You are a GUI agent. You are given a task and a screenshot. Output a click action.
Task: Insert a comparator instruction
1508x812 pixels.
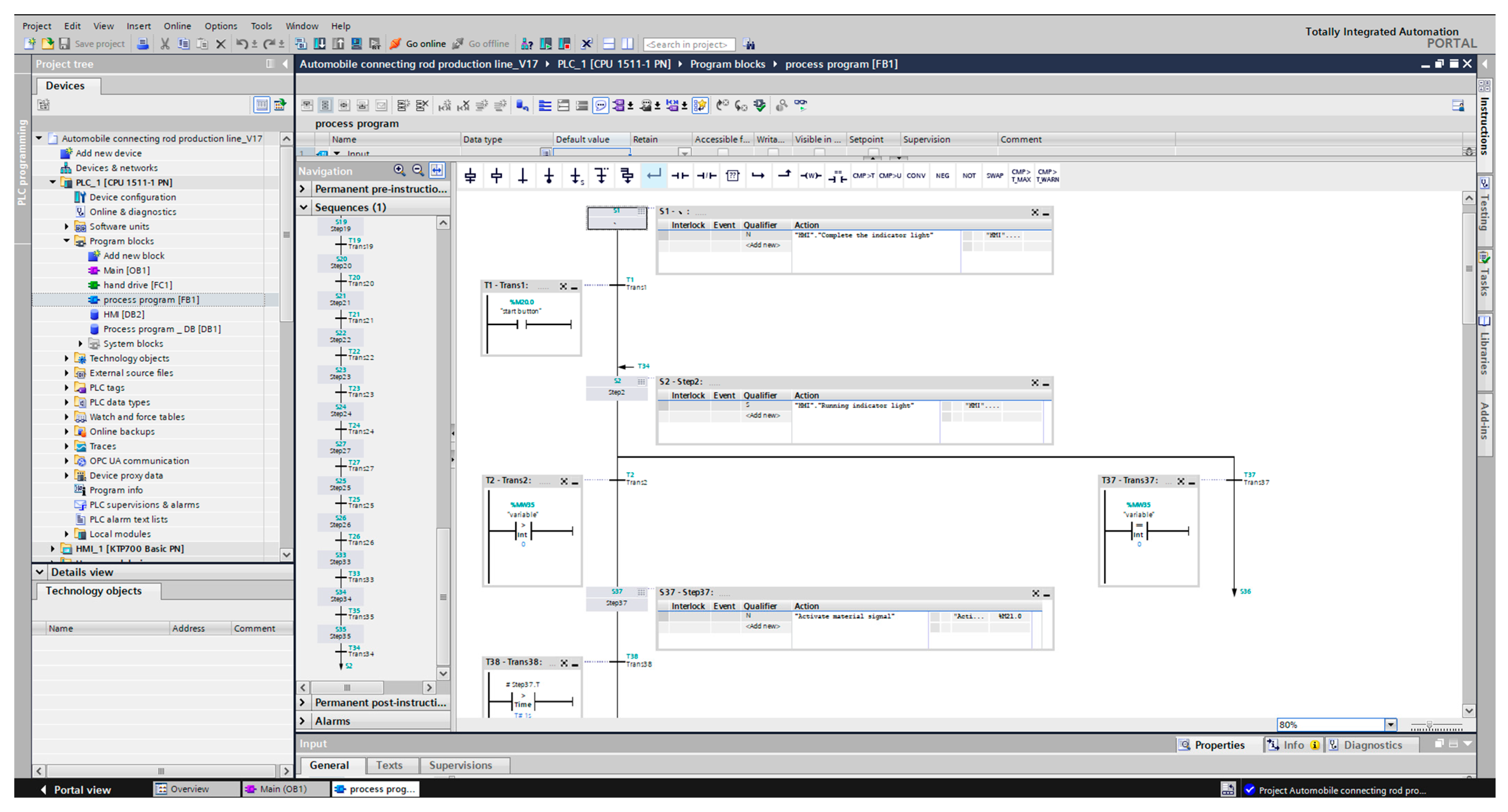click(x=837, y=176)
